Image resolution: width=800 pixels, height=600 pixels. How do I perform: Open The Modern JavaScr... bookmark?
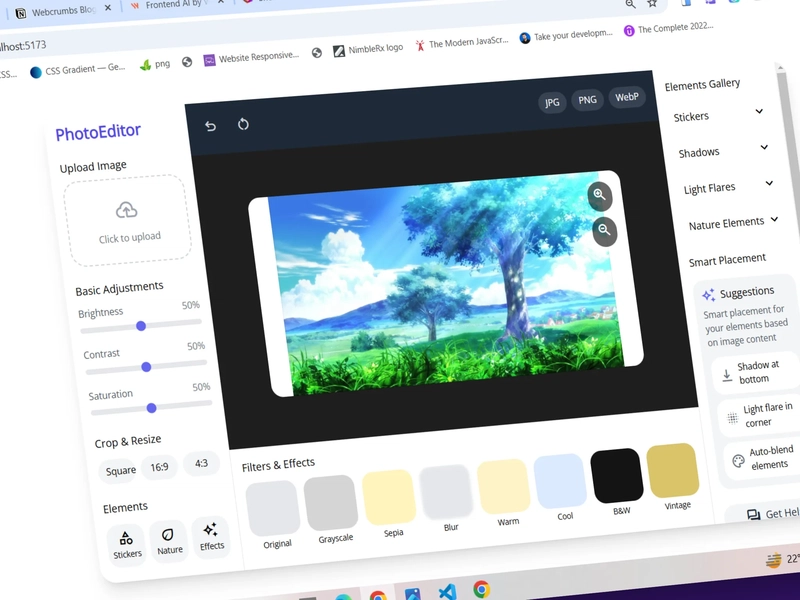[462, 43]
